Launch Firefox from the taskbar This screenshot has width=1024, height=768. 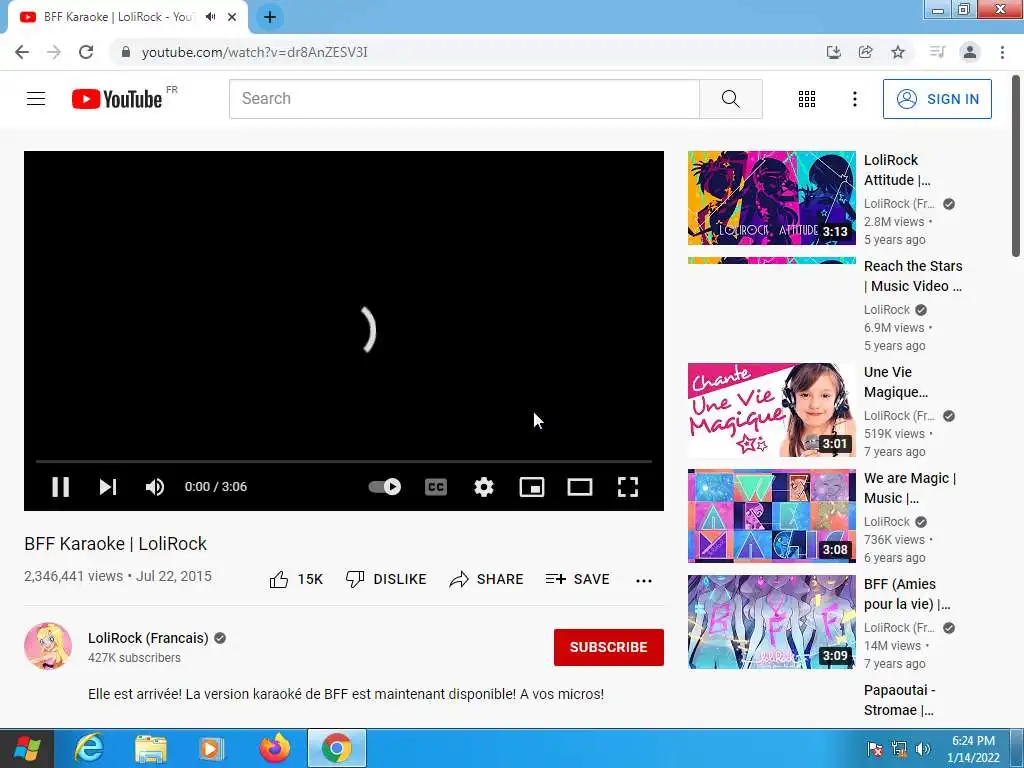[x=274, y=748]
